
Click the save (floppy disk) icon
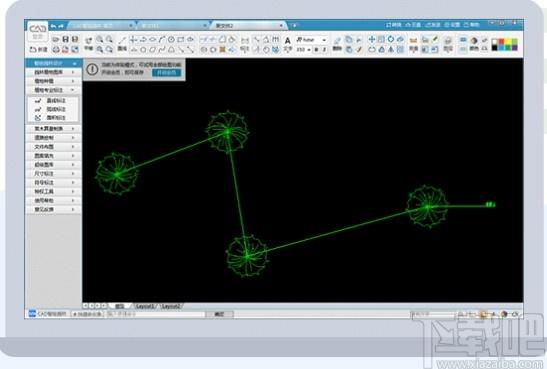click(x=65, y=39)
